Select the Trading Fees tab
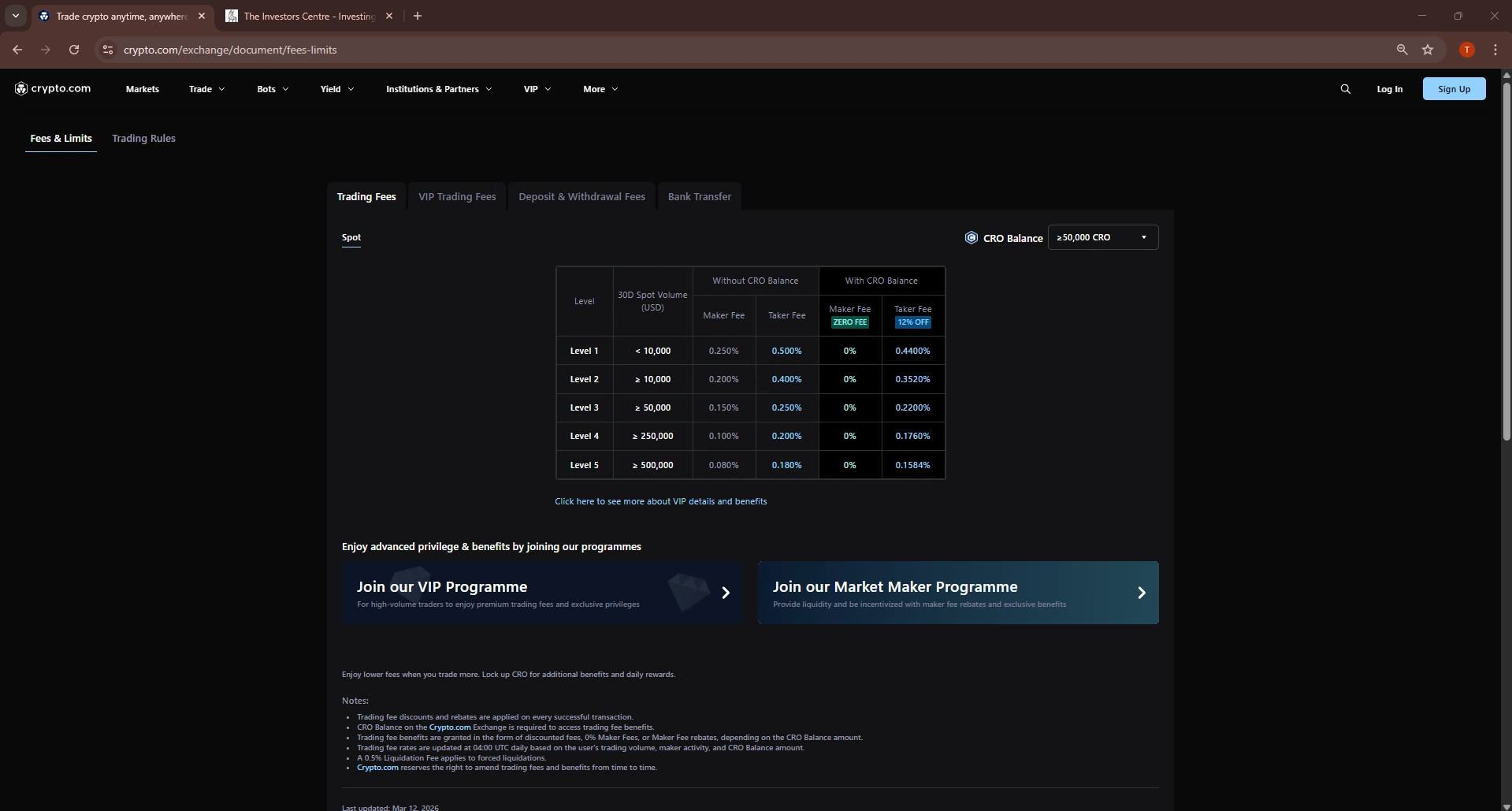The width and height of the screenshot is (1512, 811). pyautogui.click(x=366, y=196)
